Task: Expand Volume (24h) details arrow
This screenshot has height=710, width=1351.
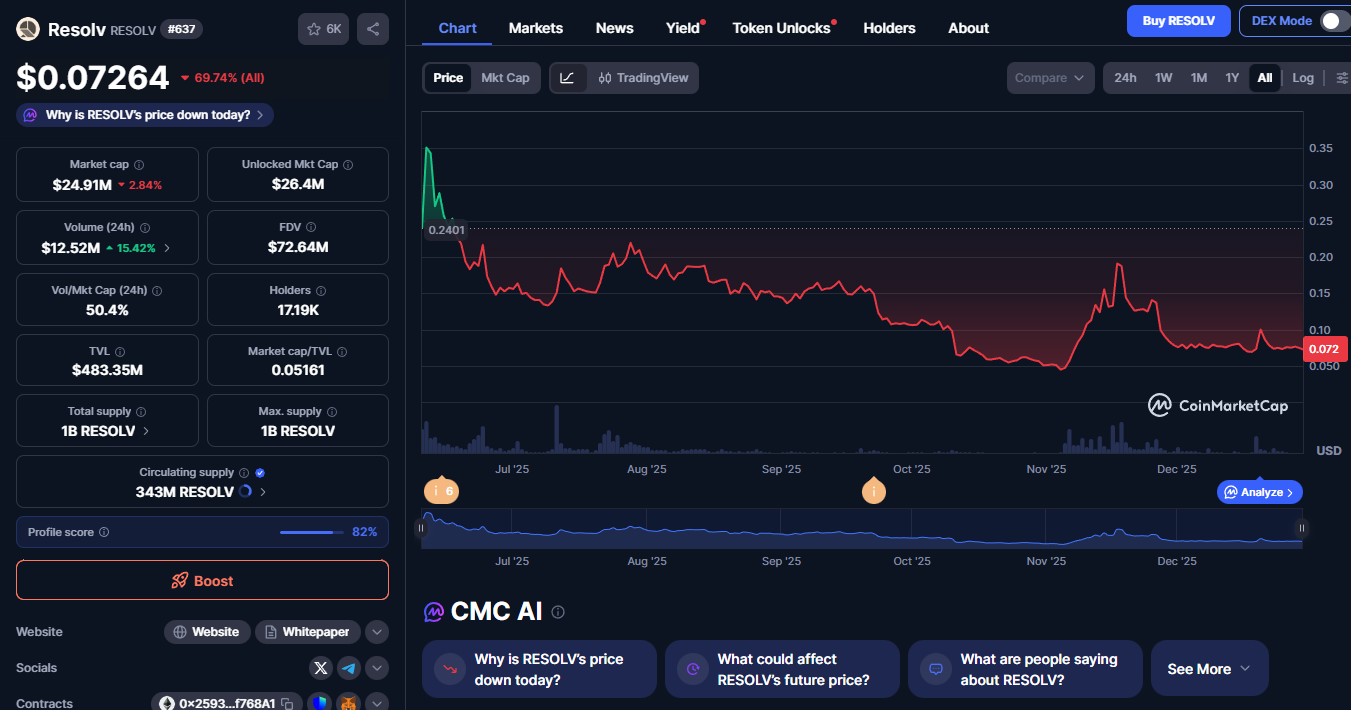Action: pos(167,247)
